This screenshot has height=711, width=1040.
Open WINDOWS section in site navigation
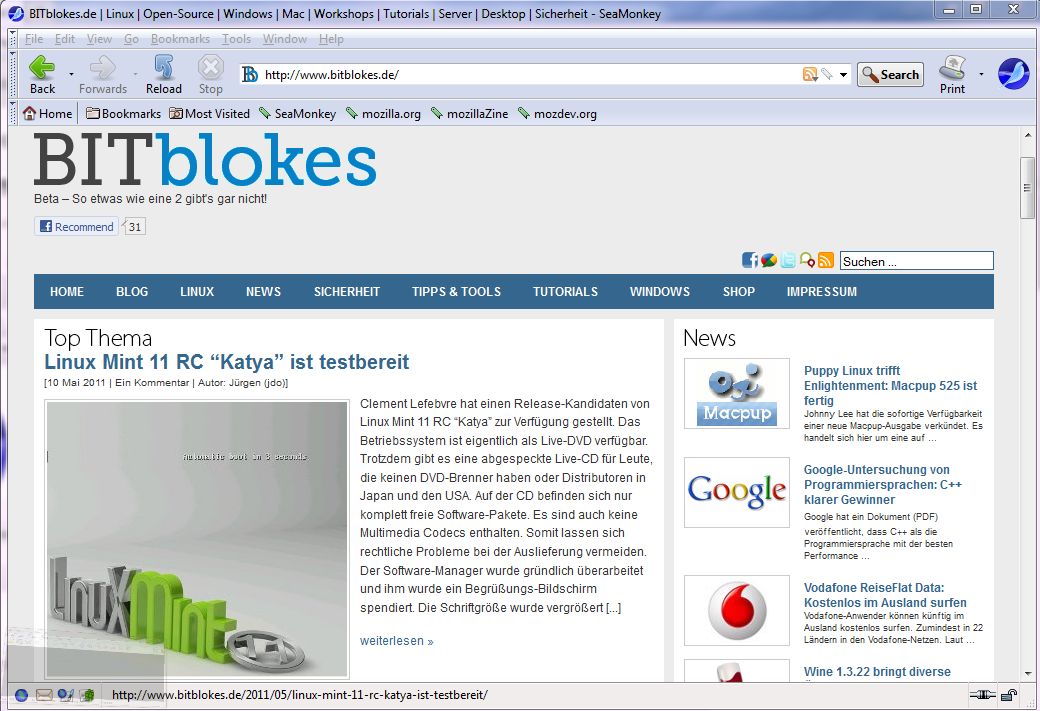click(660, 292)
